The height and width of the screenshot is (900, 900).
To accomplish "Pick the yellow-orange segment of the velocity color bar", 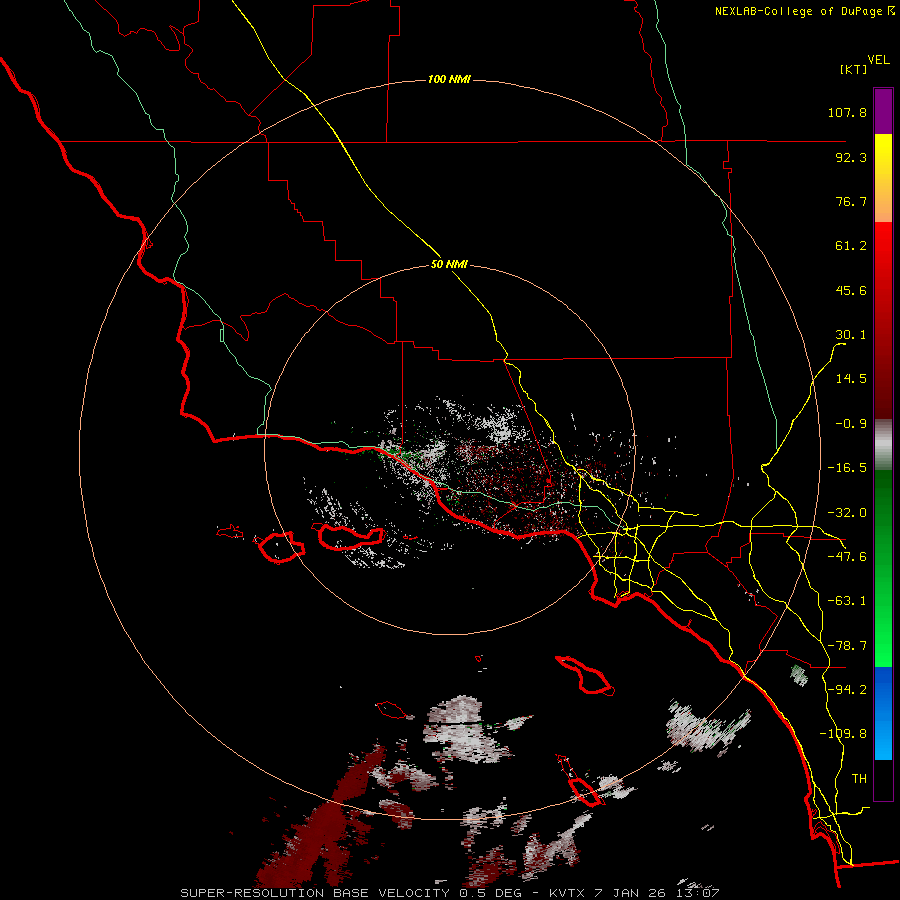I will pos(883,178).
